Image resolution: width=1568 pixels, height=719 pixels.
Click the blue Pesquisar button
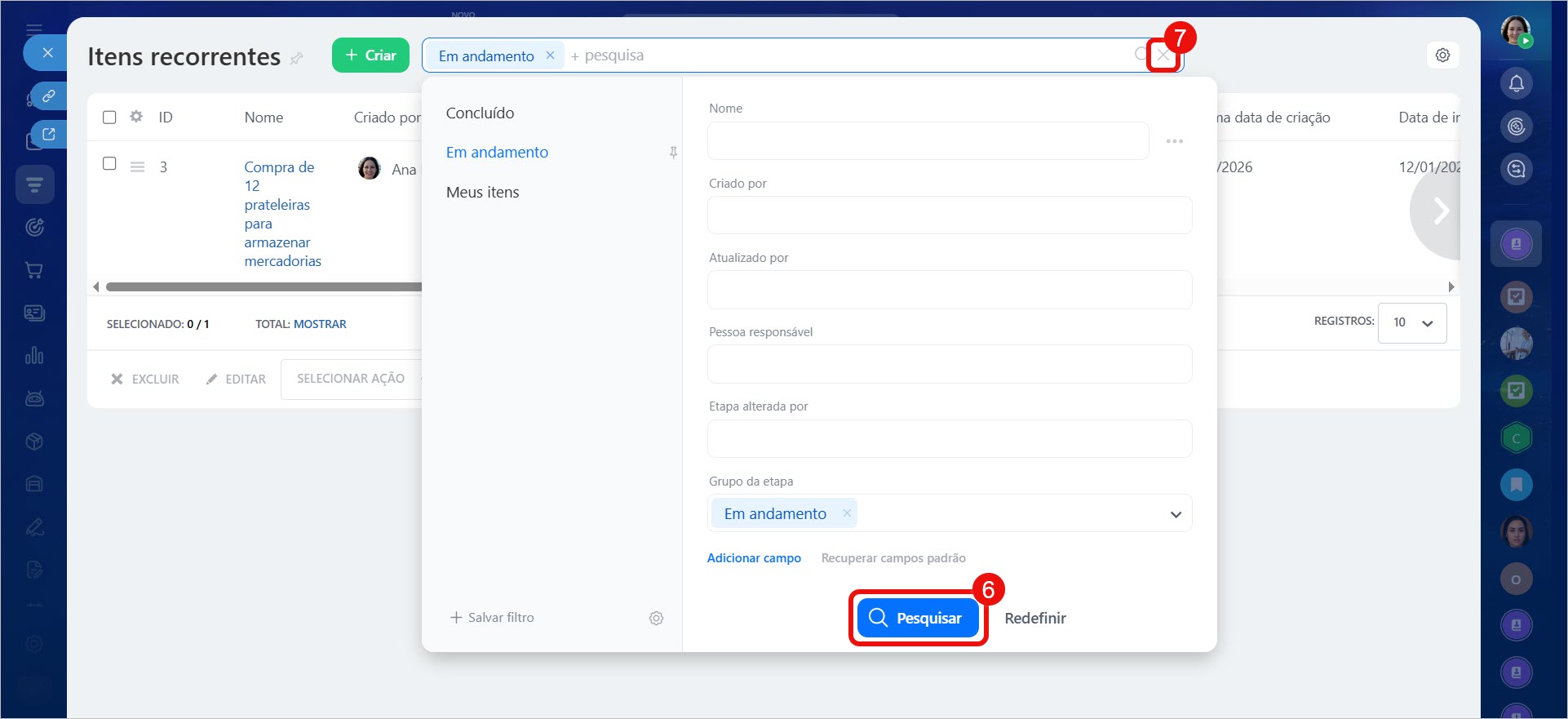pos(917,618)
